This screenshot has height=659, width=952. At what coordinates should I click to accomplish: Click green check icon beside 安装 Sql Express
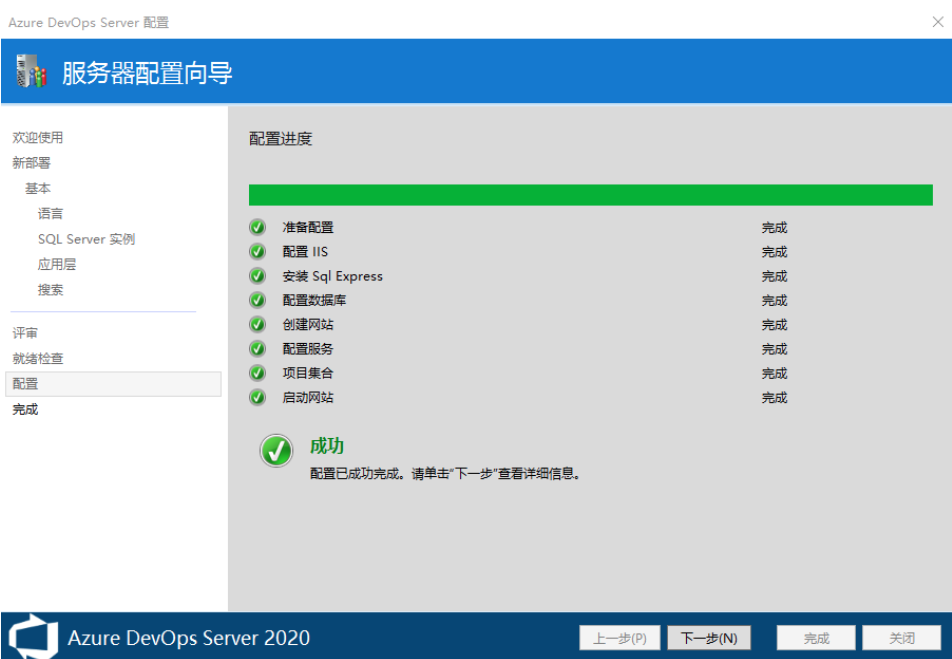(257, 276)
